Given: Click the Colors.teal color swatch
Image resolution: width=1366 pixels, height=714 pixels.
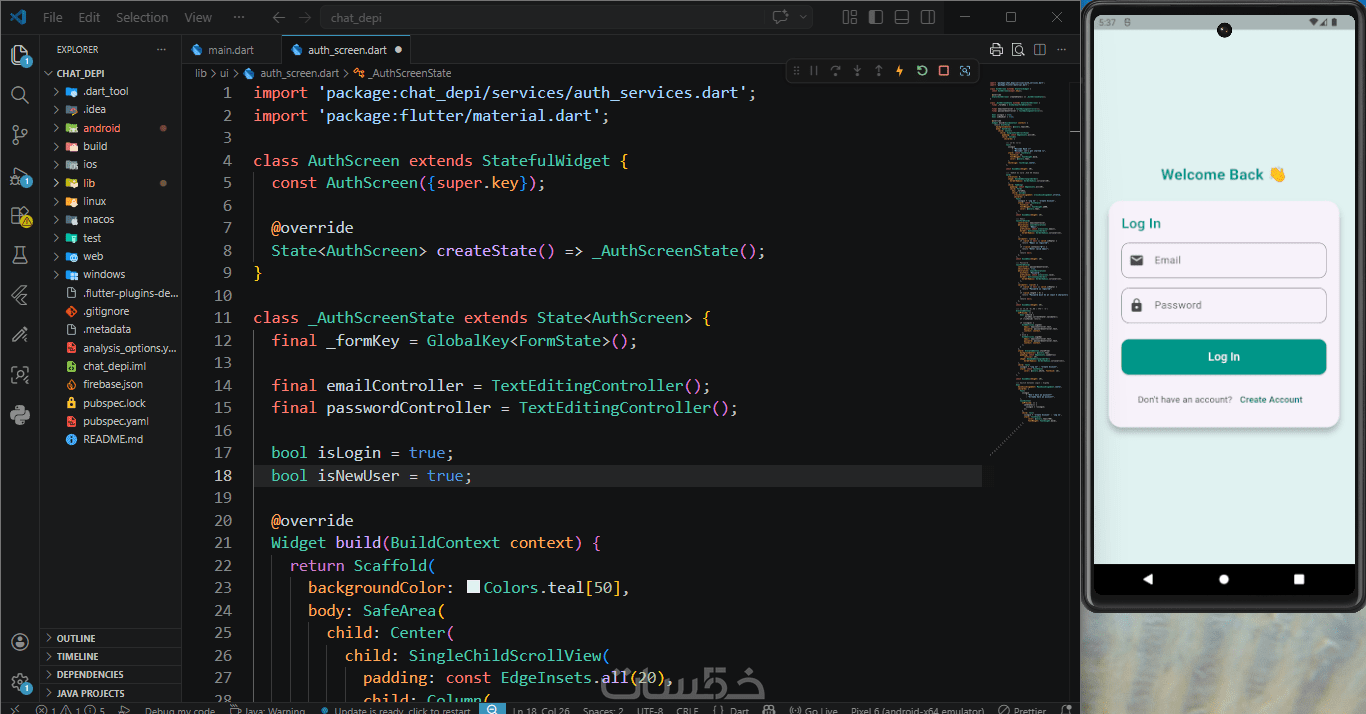Looking at the screenshot, I should coord(474,587).
